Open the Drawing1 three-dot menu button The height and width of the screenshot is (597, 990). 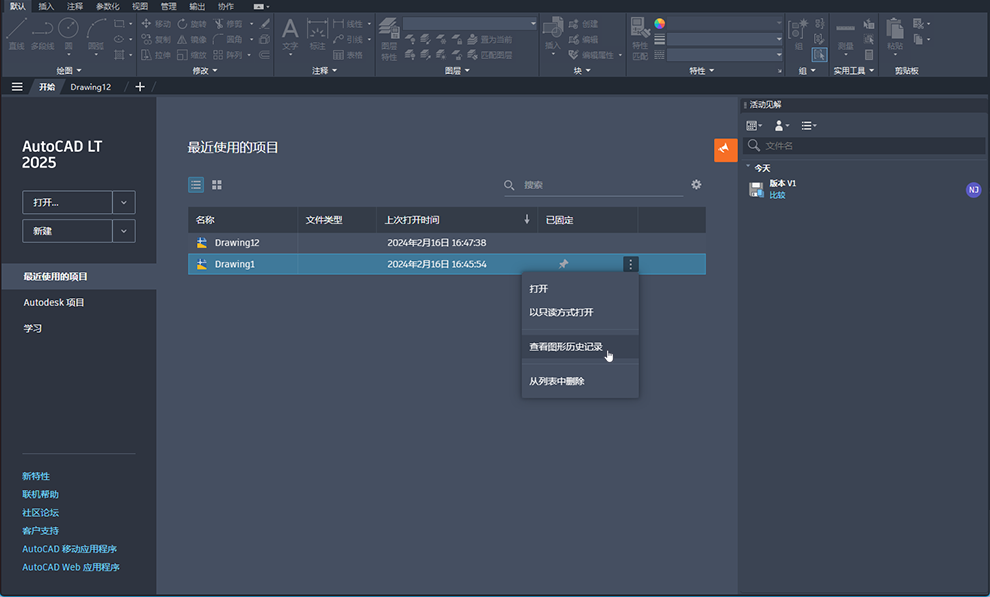click(x=630, y=264)
